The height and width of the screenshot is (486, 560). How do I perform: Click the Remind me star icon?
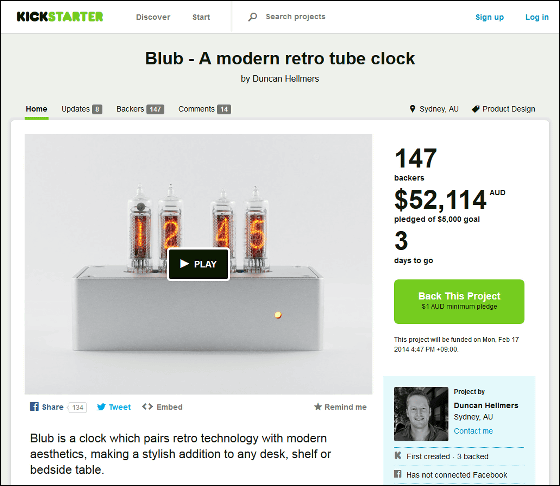click(x=318, y=407)
